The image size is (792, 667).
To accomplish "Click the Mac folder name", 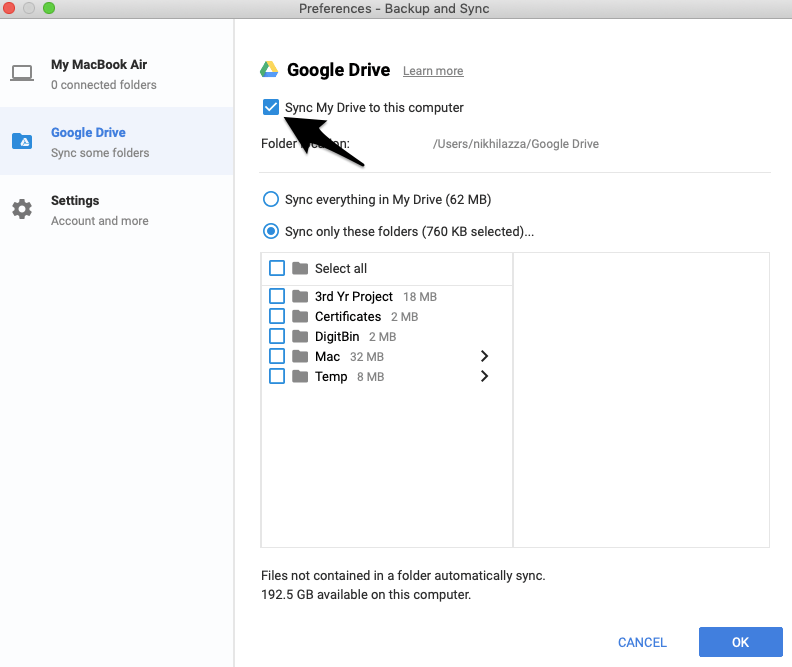I will click(x=327, y=357).
